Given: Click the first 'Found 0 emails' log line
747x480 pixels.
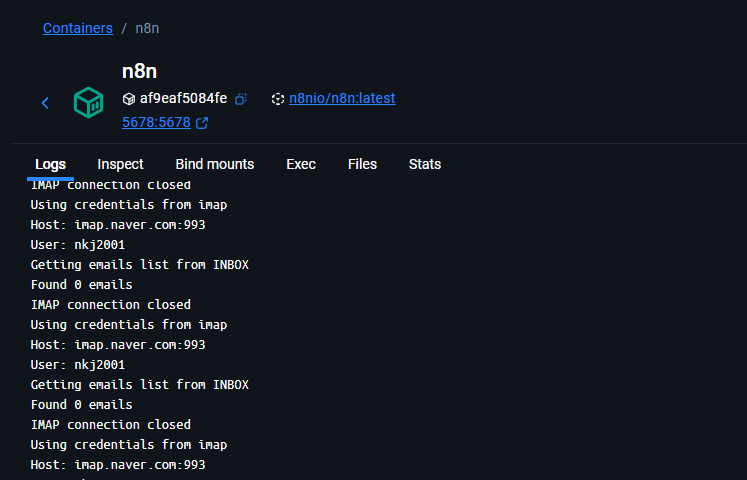Looking at the screenshot, I should pyautogui.click(x=81, y=284).
